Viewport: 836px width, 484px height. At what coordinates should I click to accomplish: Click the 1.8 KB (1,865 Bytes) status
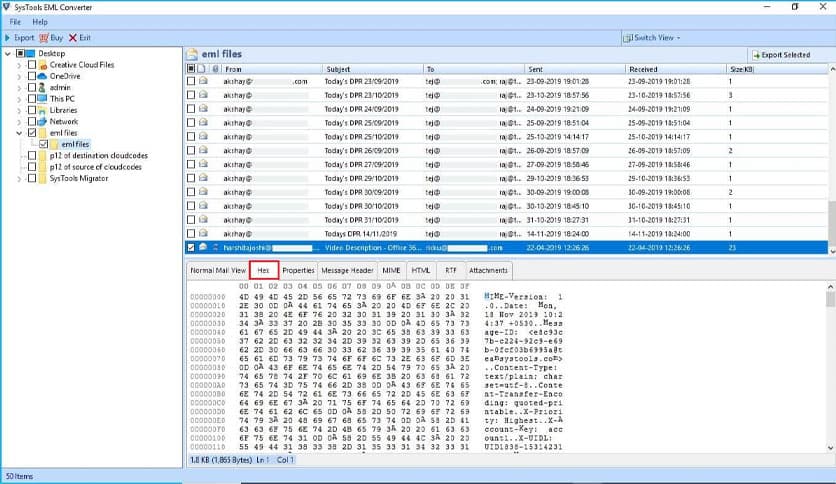coord(221,459)
